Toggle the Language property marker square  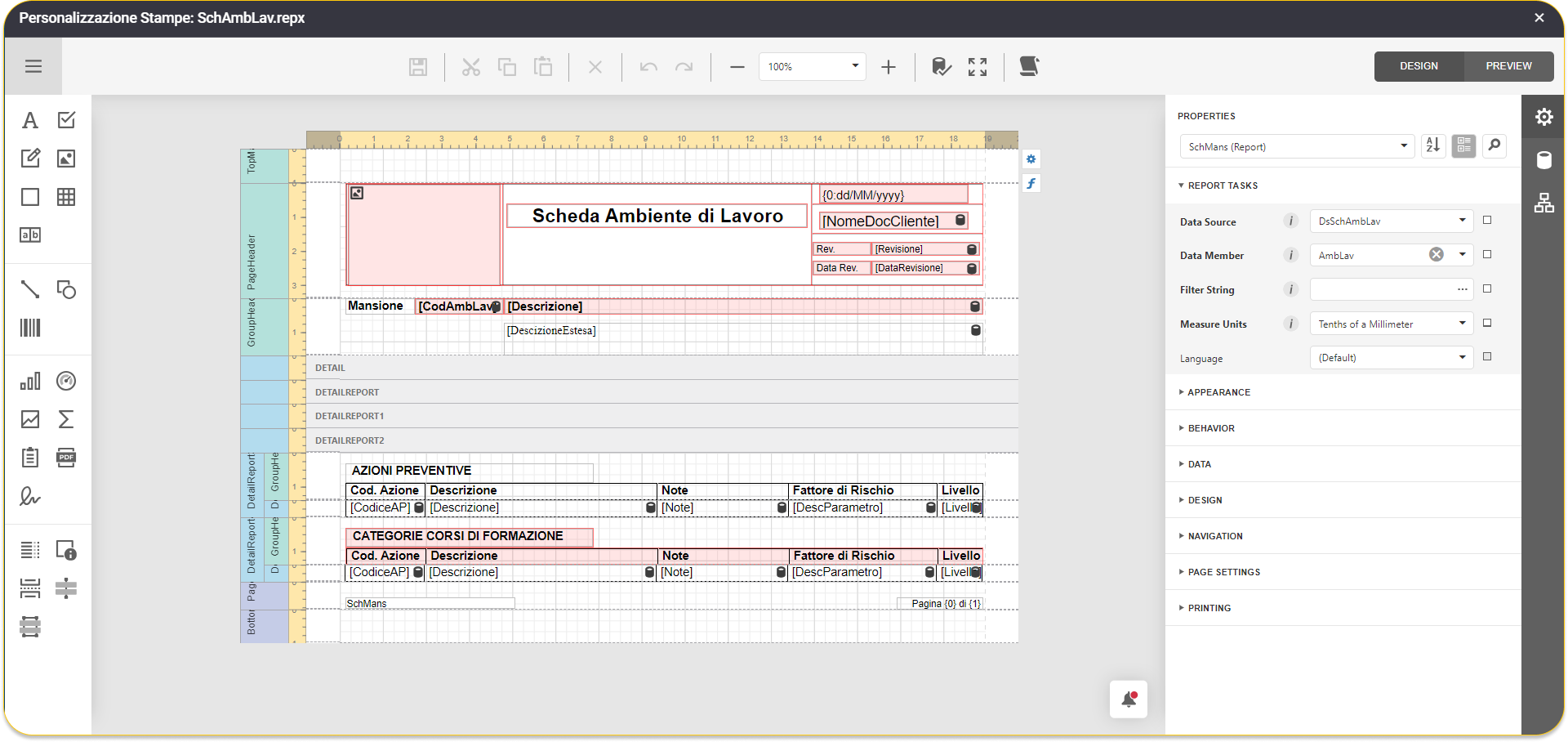click(x=1487, y=357)
